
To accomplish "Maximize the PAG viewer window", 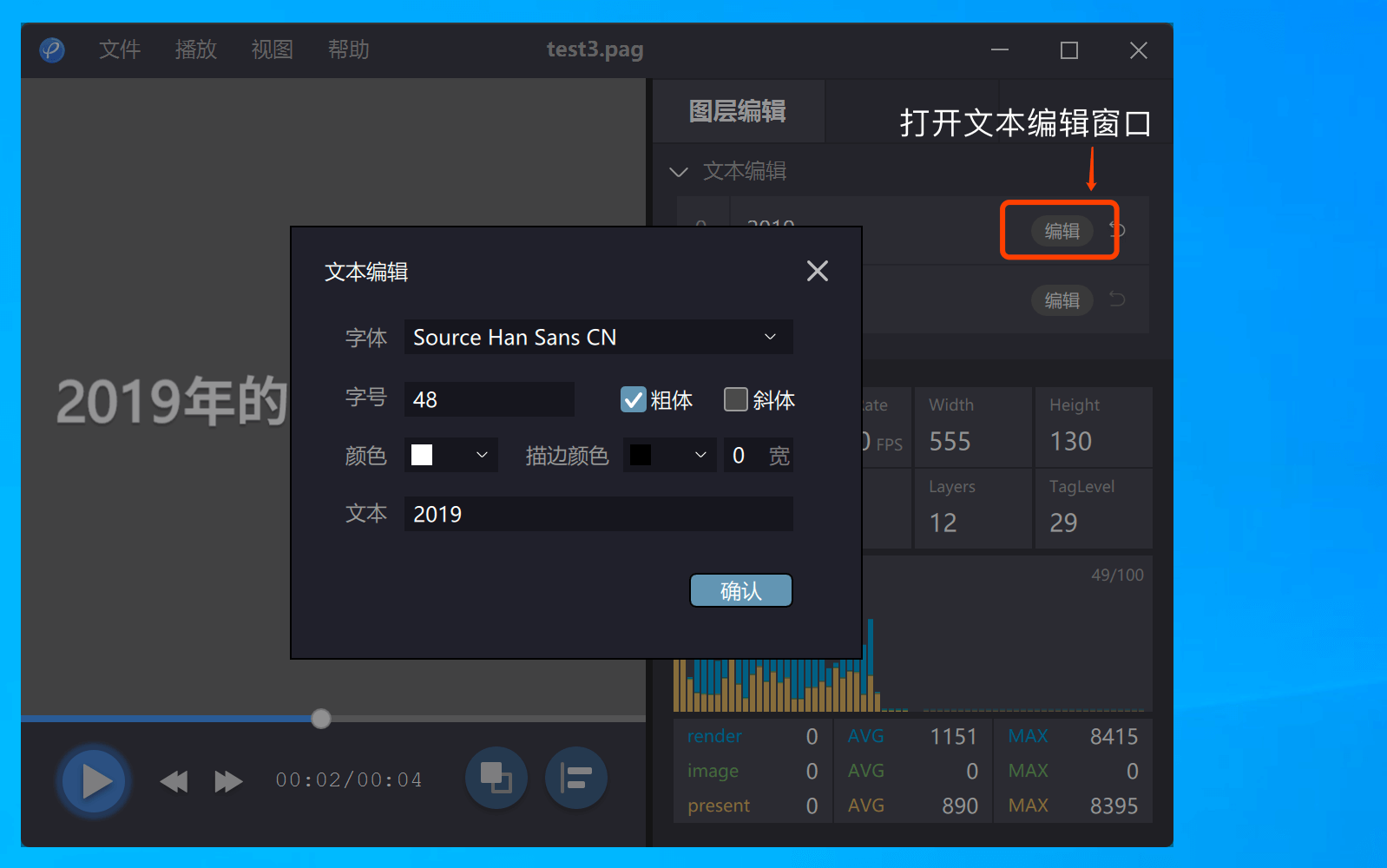I will coord(1069,50).
